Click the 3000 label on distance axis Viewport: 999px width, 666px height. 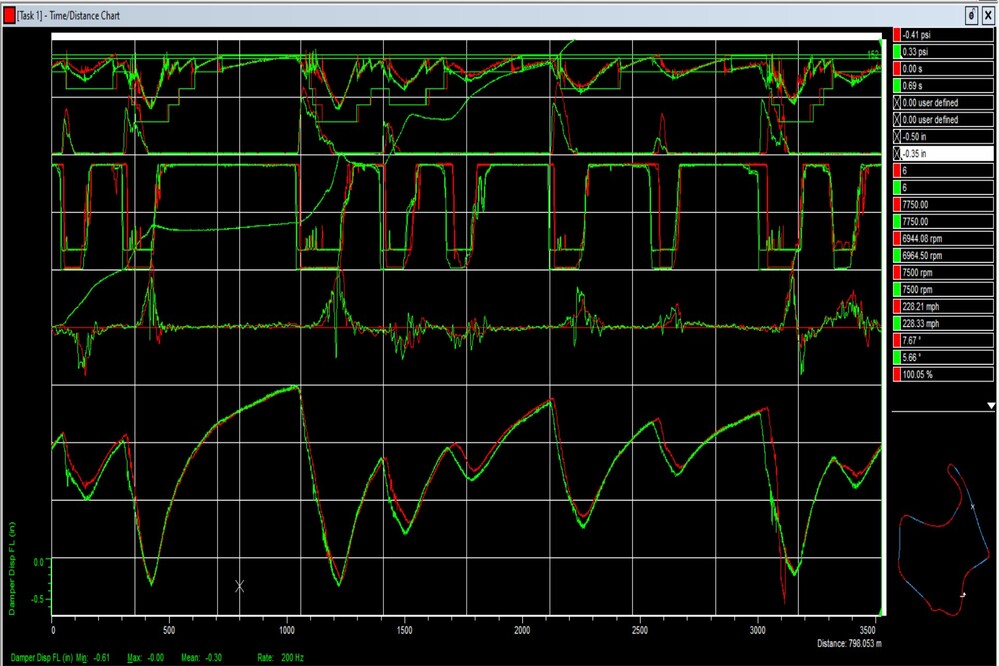[758, 630]
